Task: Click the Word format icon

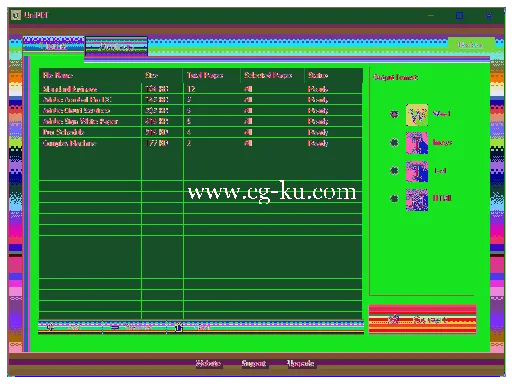Action: coord(417,115)
